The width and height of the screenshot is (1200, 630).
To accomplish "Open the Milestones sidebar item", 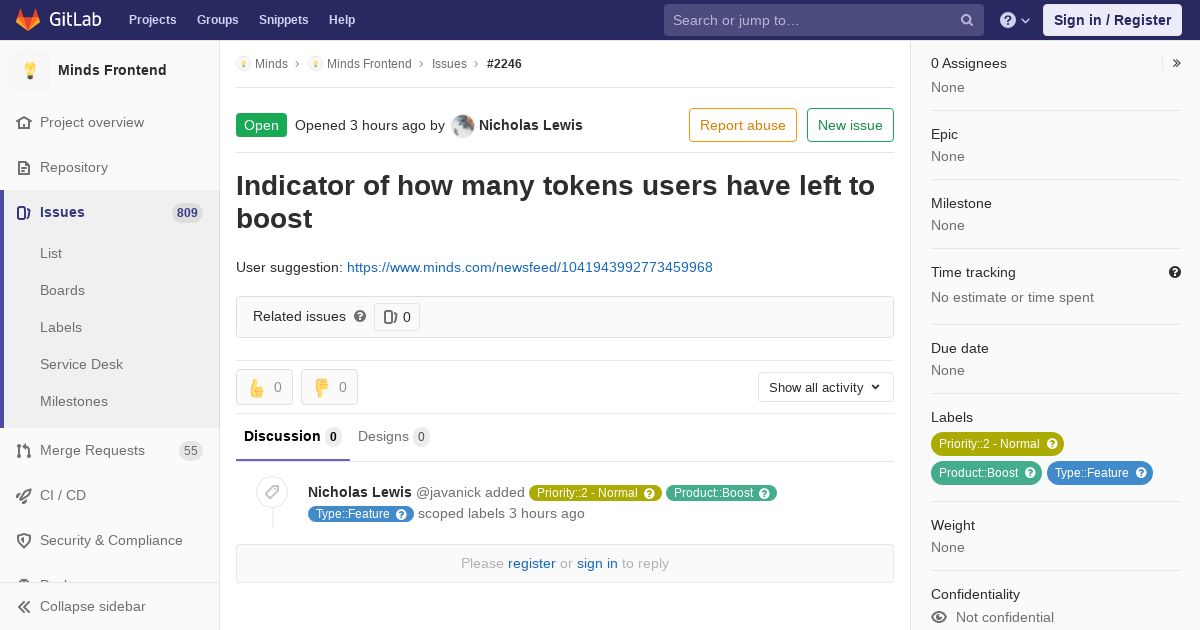I will point(74,401).
